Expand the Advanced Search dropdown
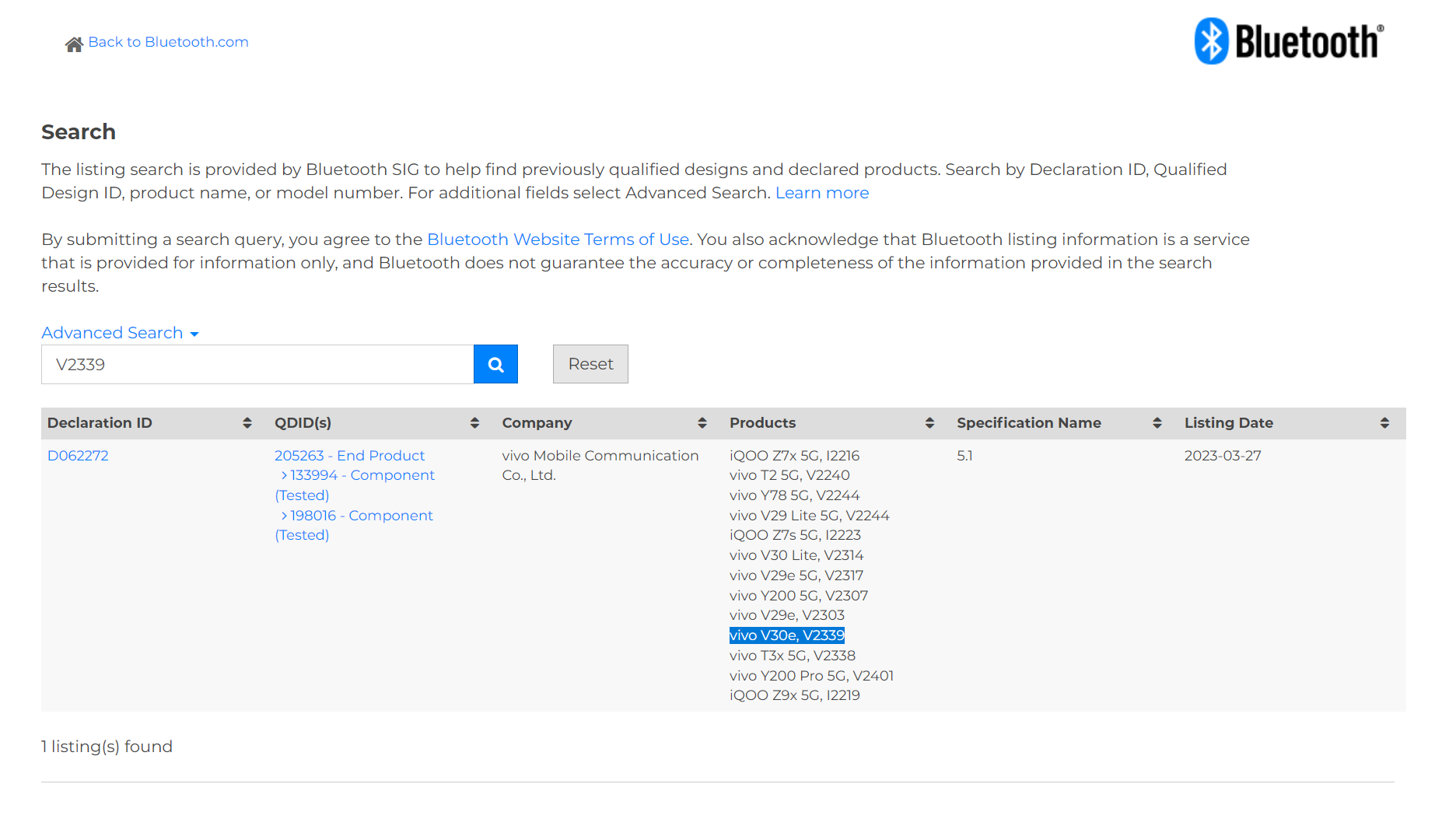1449x840 pixels. pos(121,333)
